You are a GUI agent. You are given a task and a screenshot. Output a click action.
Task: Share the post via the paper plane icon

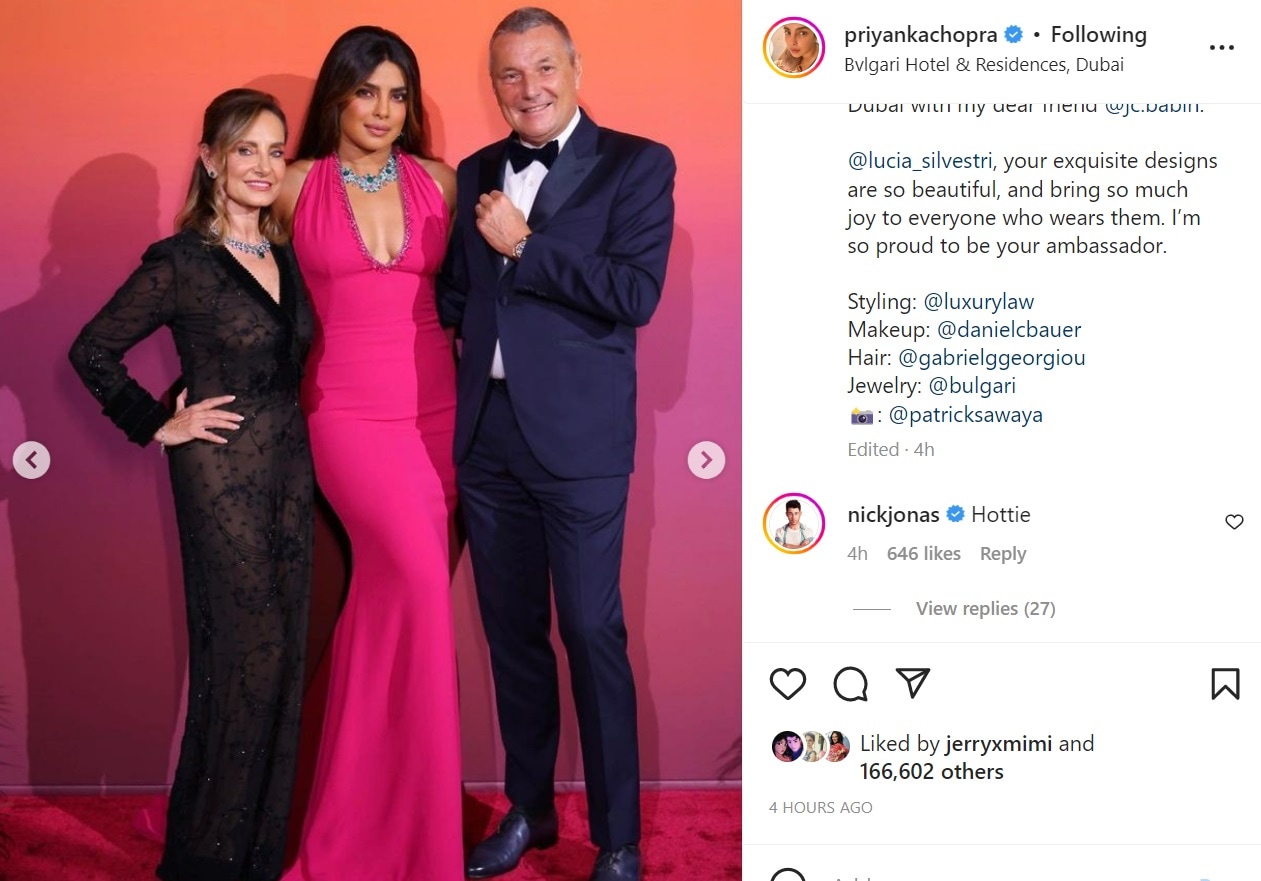(x=913, y=683)
